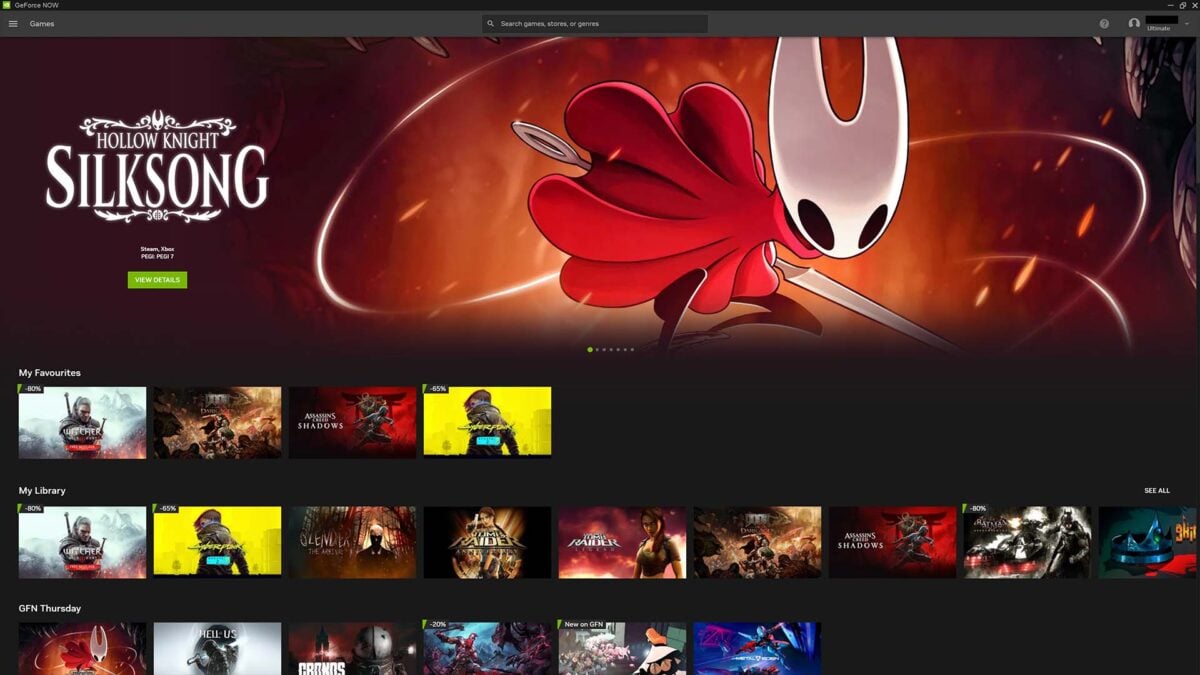Screen dimensions: 1200x675
Task: Click See All in My Library
Action: [x=1157, y=491]
